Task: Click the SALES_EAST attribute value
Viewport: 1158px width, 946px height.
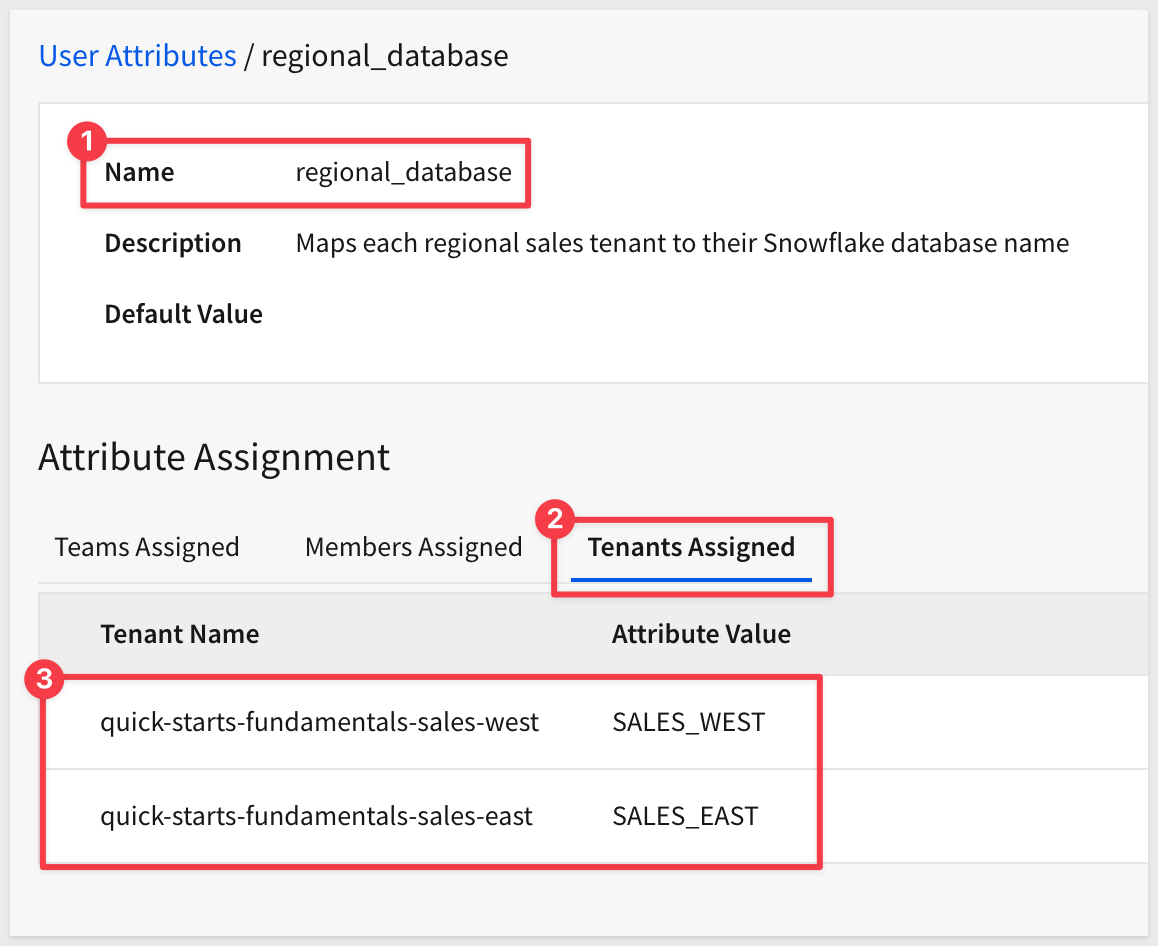Action: (685, 816)
